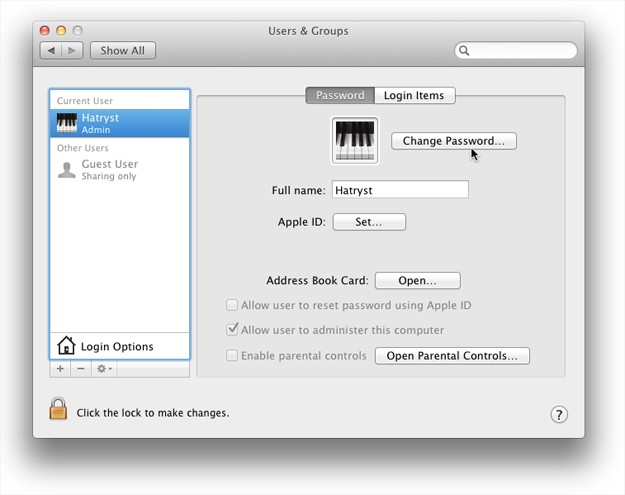Click the lock icon to make changes
The height and width of the screenshot is (495, 625).
(x=58, y=409)
